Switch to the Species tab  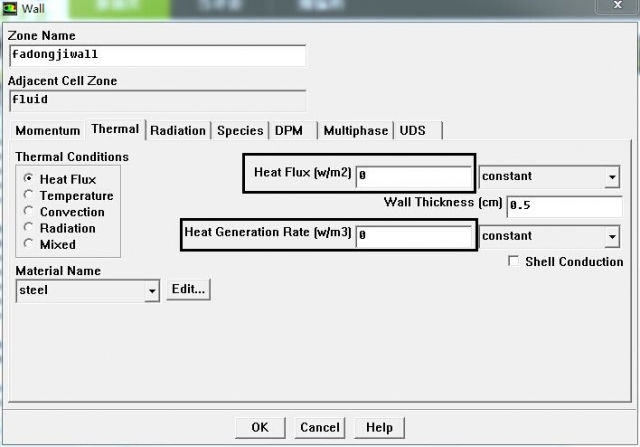point(240,131)
